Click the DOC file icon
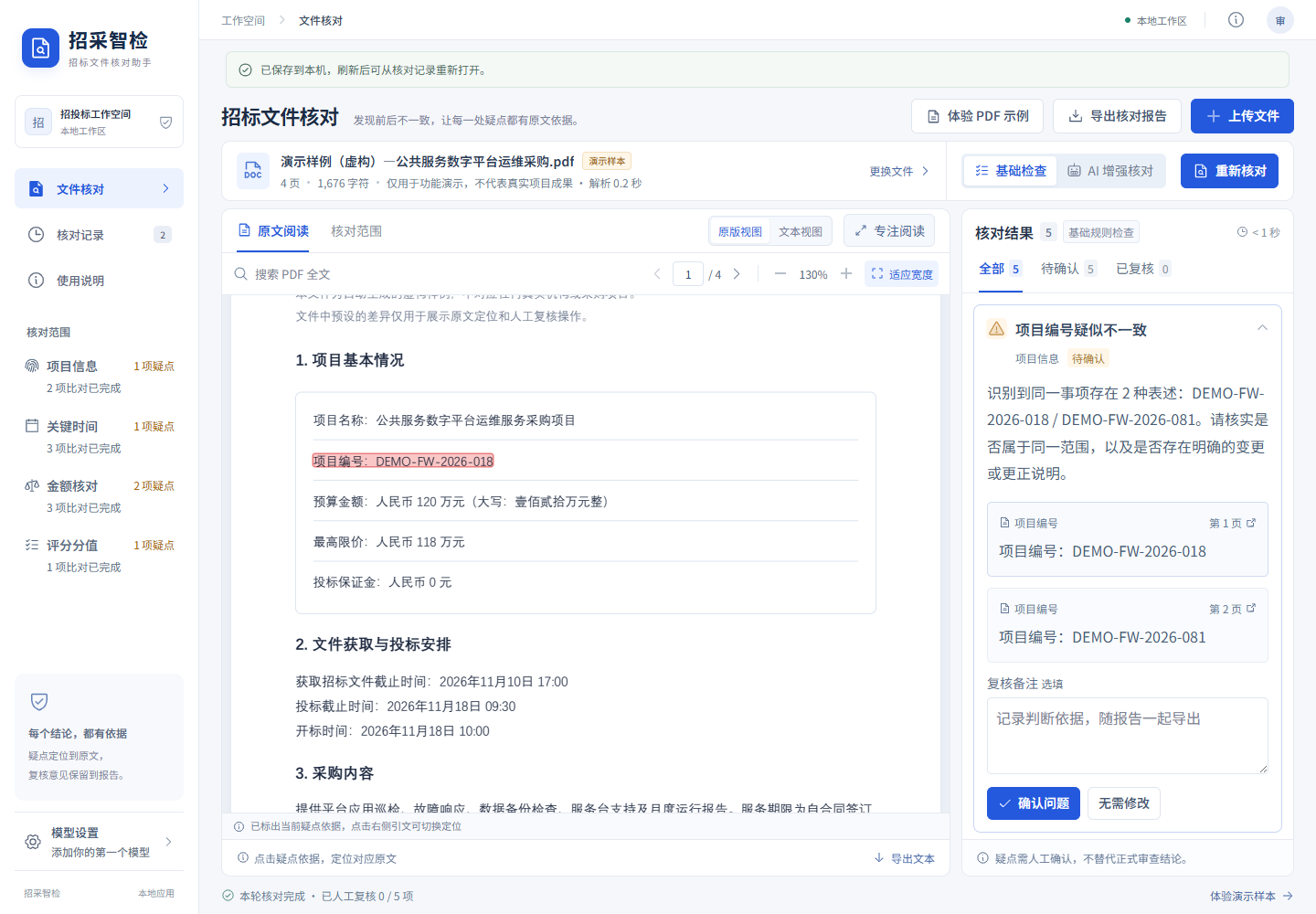The image size is (1316, 914). coord(253,171)
